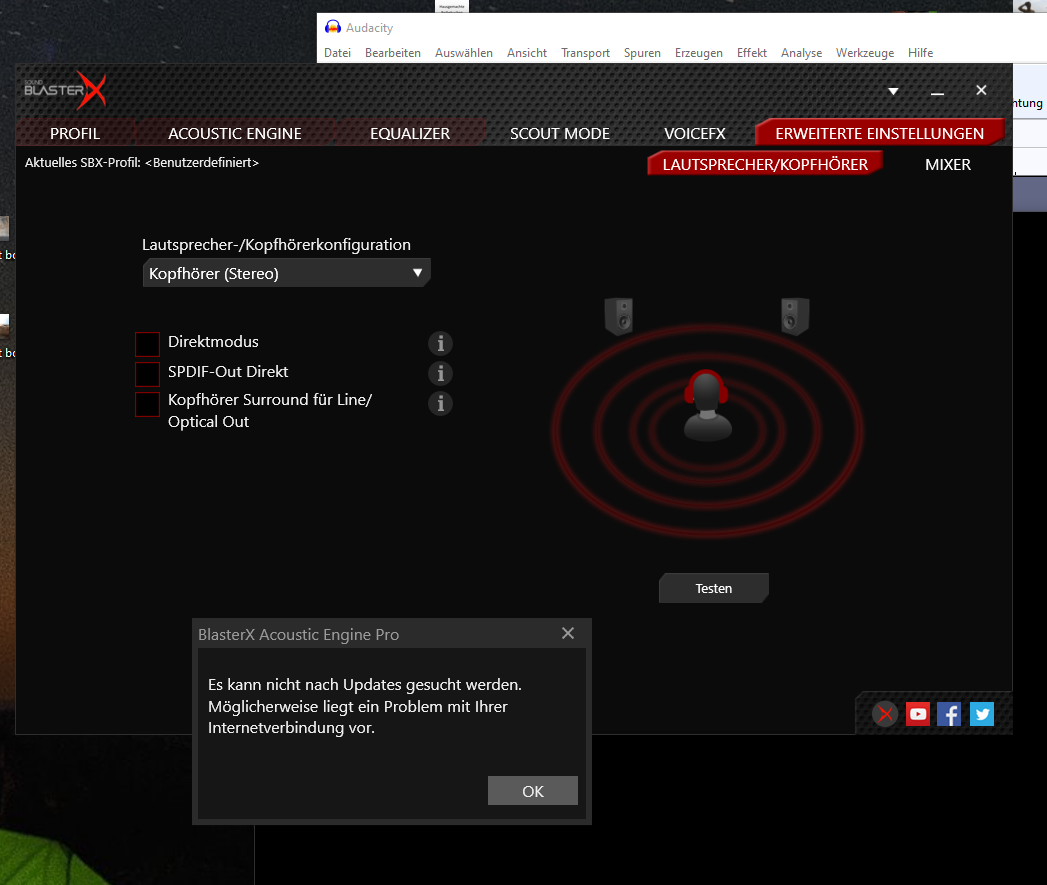Screen dimensions: 1047x885
Task: Click the Twitter icon
Action: pyautogui.click(x=981, y=713)
